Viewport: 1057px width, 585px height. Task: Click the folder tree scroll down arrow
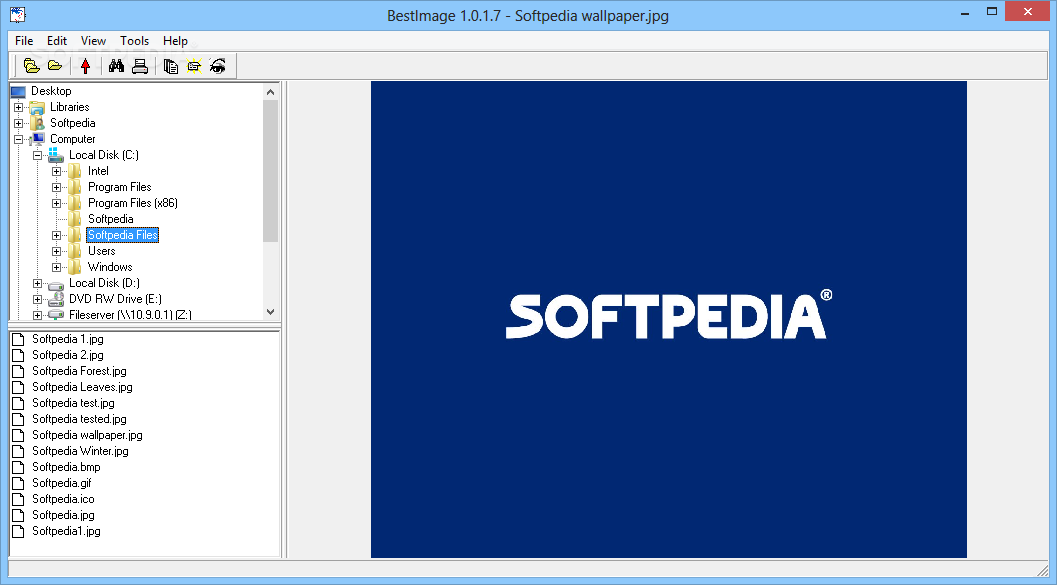[270, 311]
